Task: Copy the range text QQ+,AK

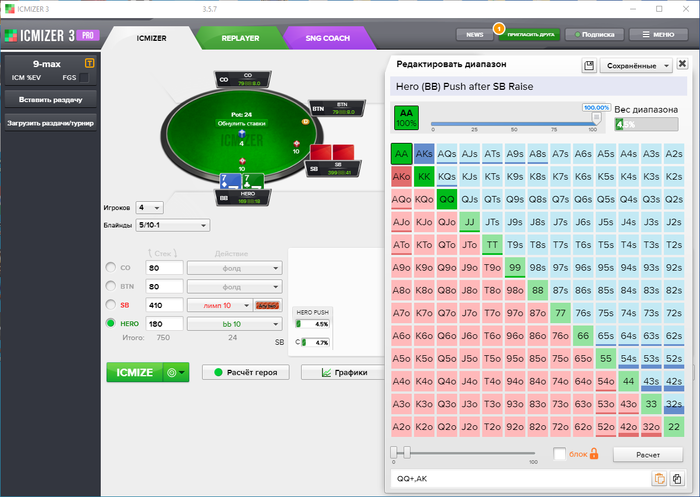Action: 677,479
